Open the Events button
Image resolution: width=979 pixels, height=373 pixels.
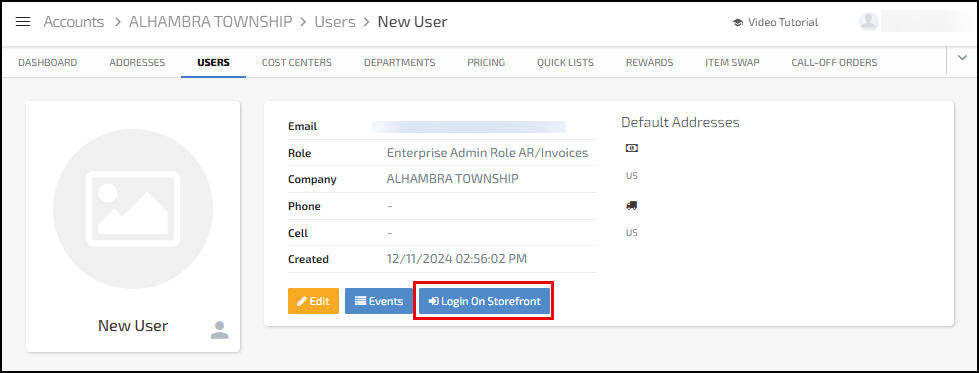pos(379,301)
